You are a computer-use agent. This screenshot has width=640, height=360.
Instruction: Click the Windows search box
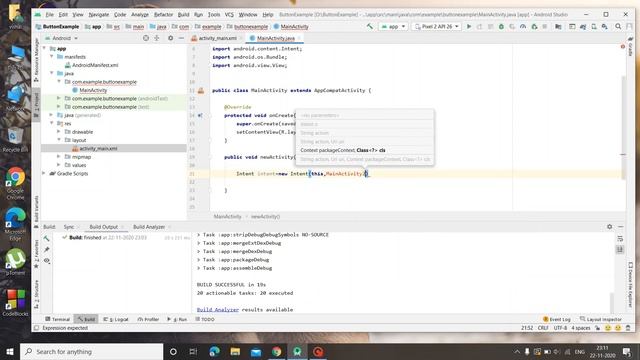point(91,351)
